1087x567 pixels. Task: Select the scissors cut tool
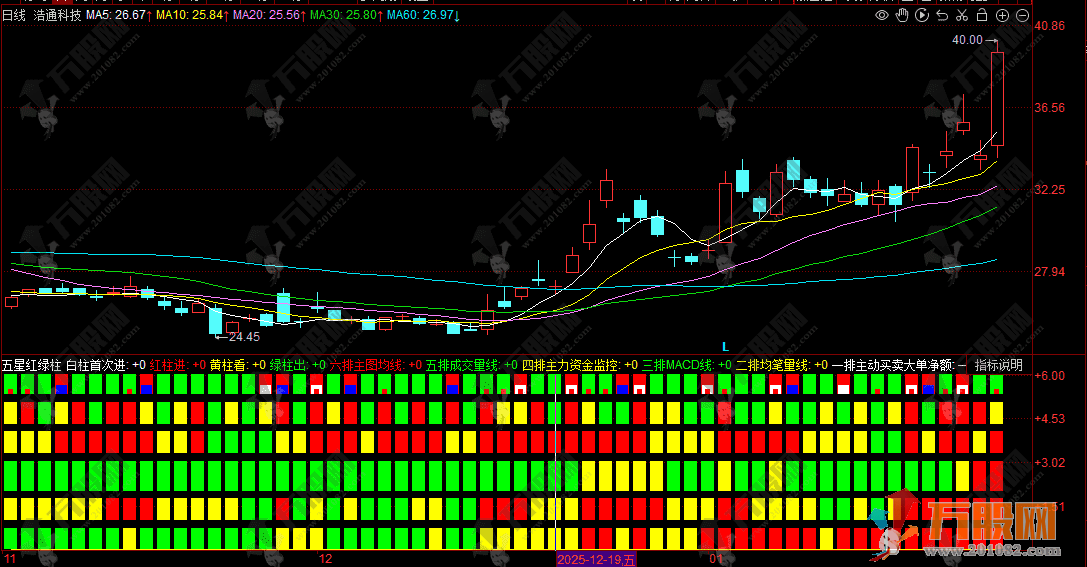coord(962,16)
